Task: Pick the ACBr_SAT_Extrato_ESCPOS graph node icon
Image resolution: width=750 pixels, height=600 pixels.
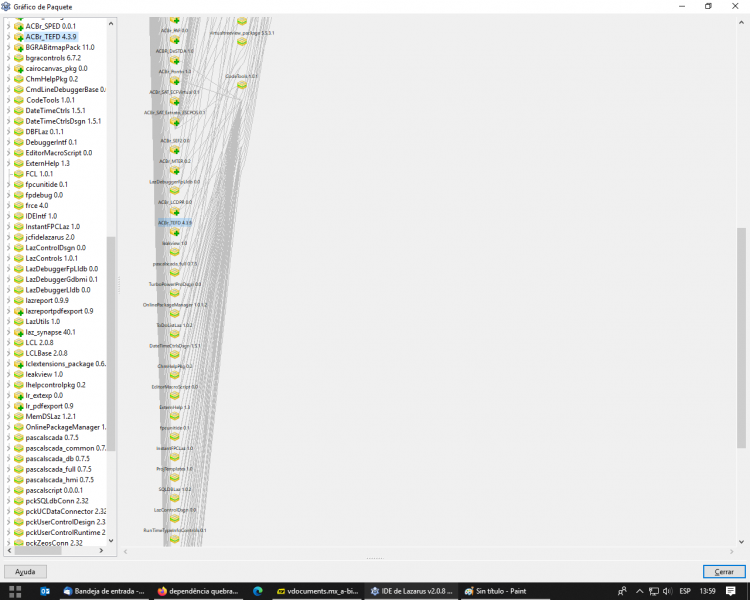Action: tap(175, 122)
